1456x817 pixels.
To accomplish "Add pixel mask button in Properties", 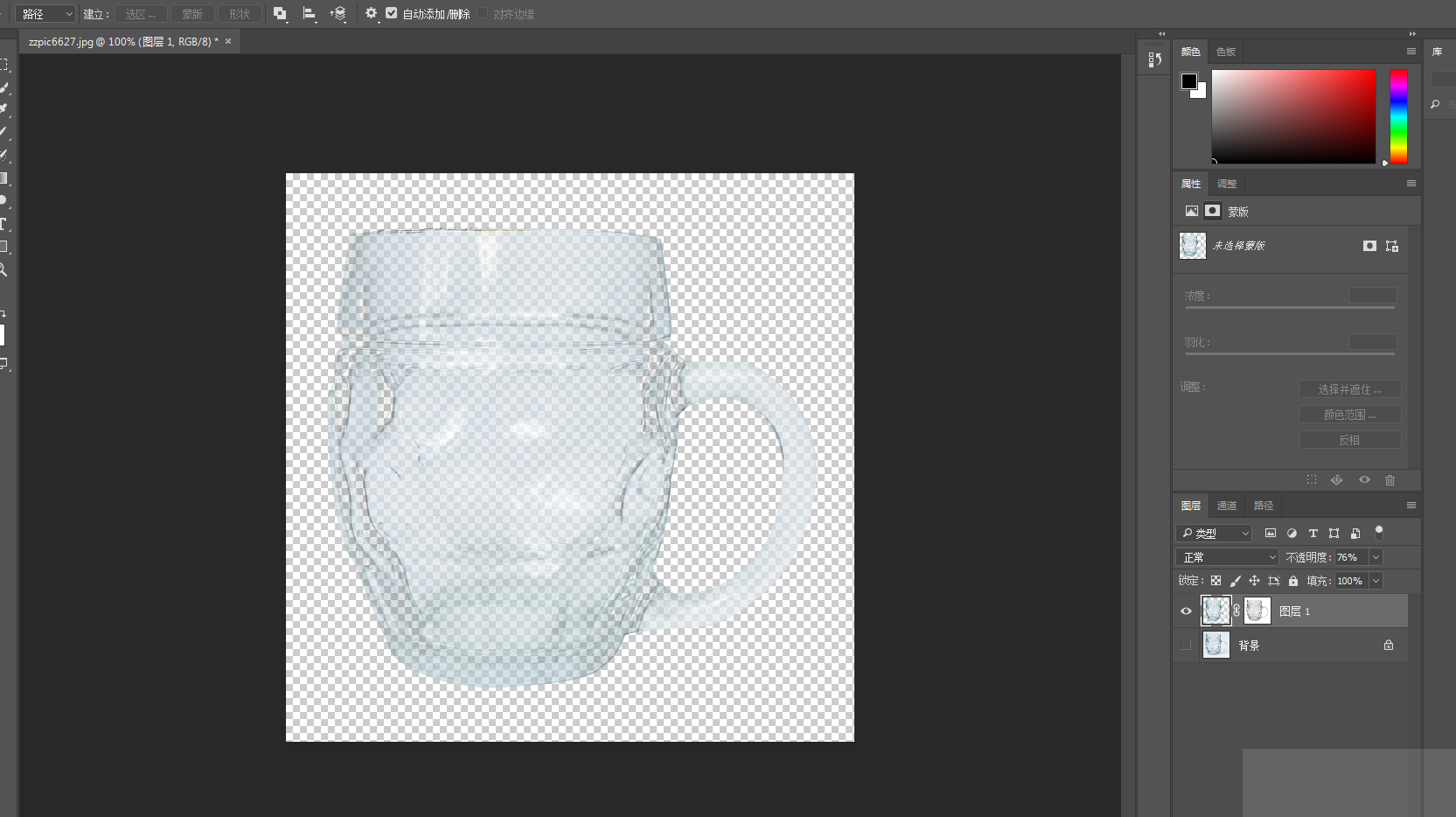I will point(1369,246).
